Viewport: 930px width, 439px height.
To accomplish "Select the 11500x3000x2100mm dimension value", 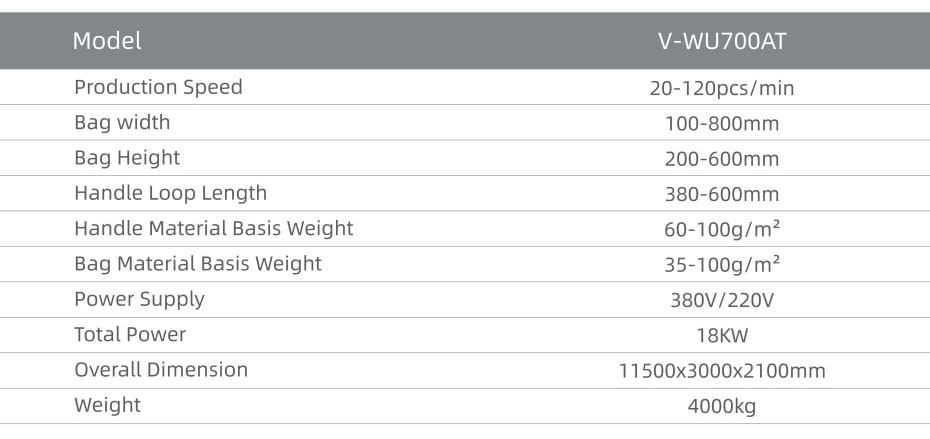I will (x=722, y=371).
